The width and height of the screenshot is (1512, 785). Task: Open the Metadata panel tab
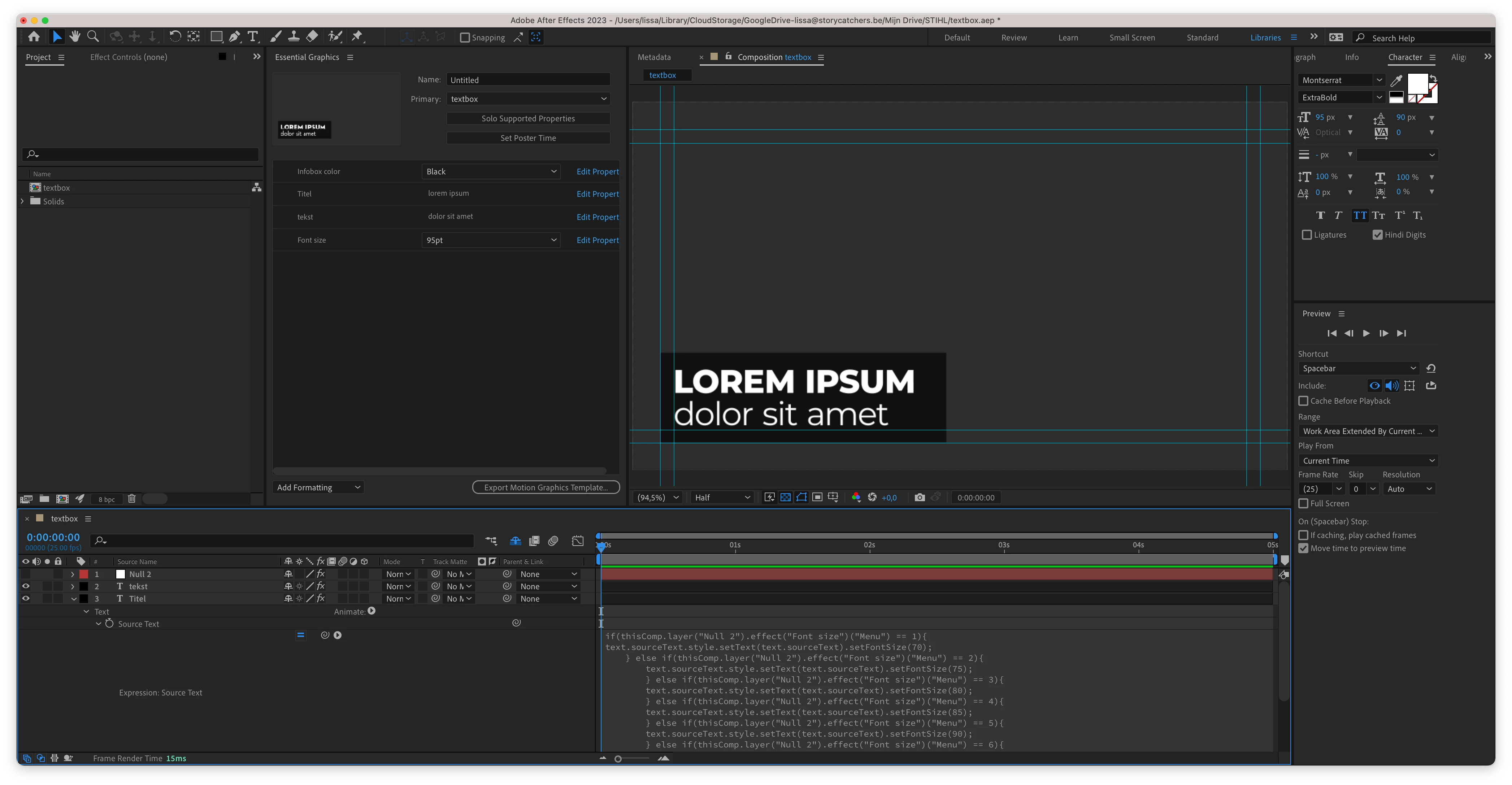(x=654, y=57)
